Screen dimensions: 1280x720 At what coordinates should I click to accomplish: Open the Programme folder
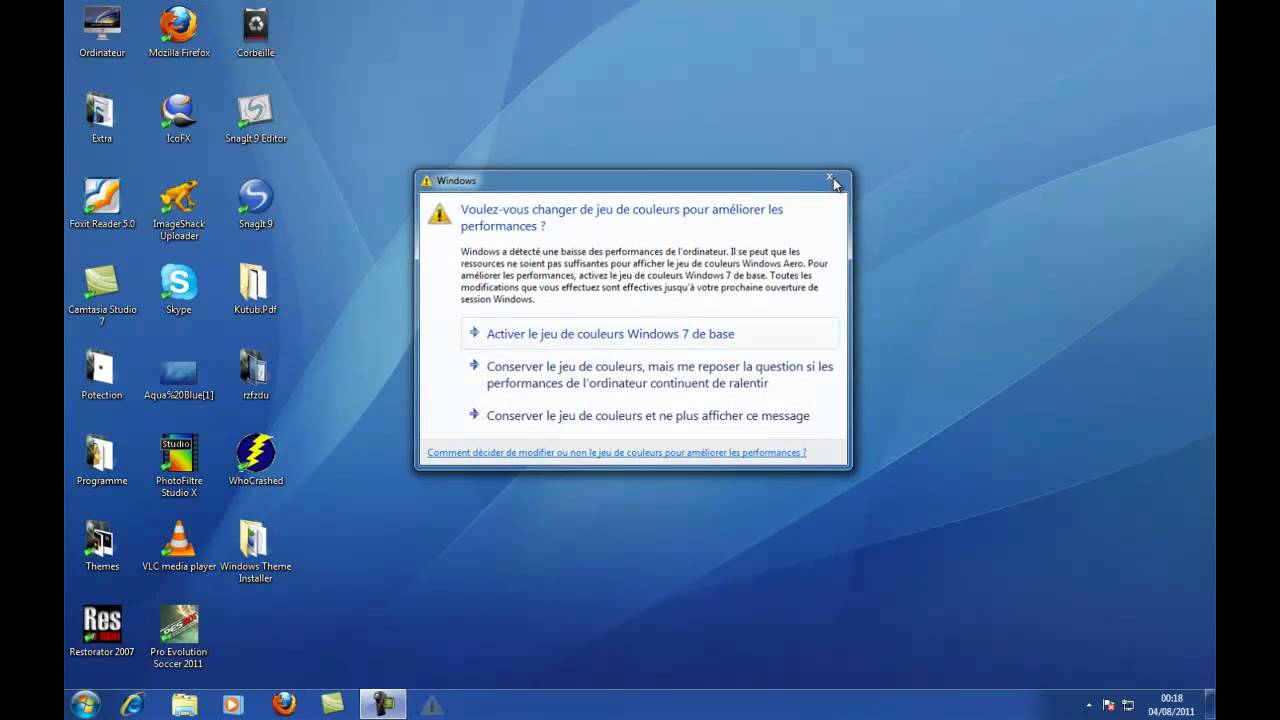click(102, 460)
